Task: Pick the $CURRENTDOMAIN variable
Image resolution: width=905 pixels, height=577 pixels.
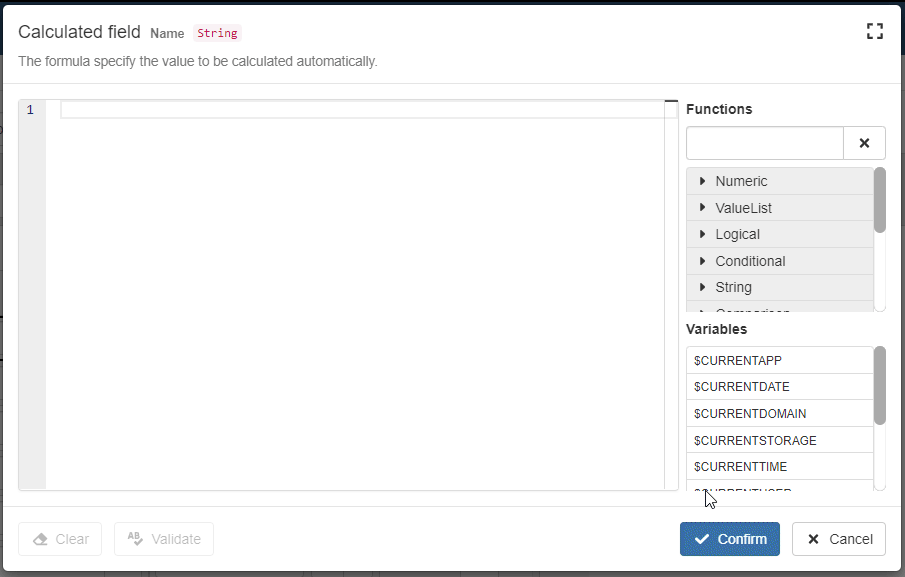Action: pyautogui.click(x=749, y=414)
